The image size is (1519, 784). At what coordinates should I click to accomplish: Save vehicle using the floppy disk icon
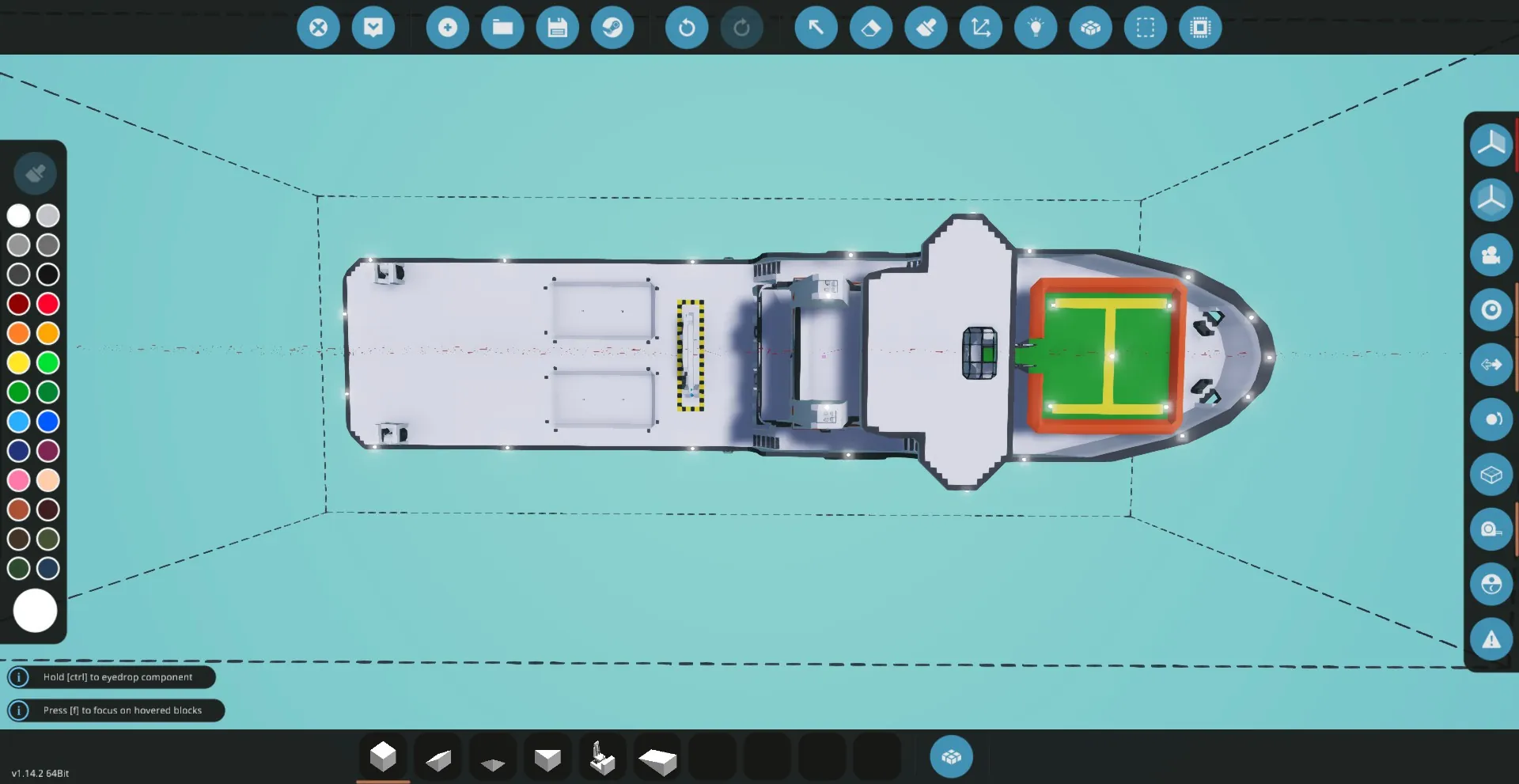[557, 28]
